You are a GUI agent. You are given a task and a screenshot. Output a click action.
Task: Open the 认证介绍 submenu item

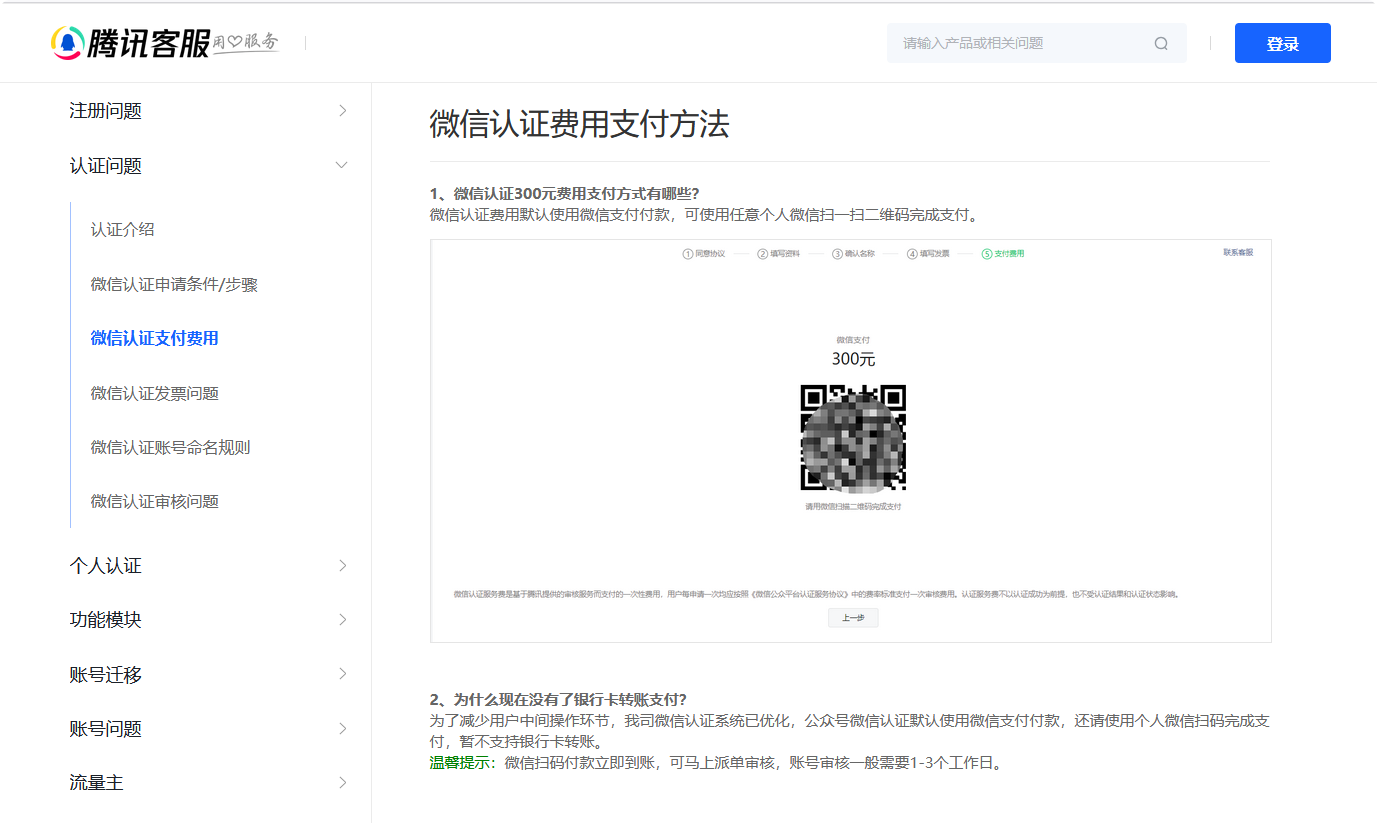tap(123, 230)
